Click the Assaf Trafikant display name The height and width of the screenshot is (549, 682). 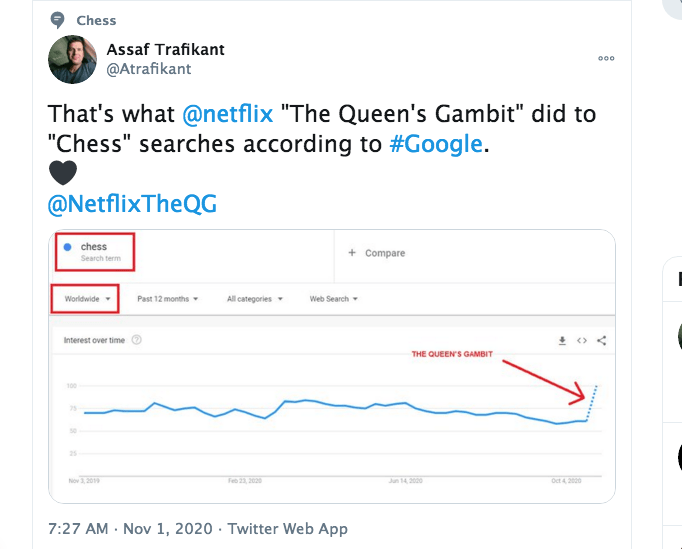coord(165,50)
